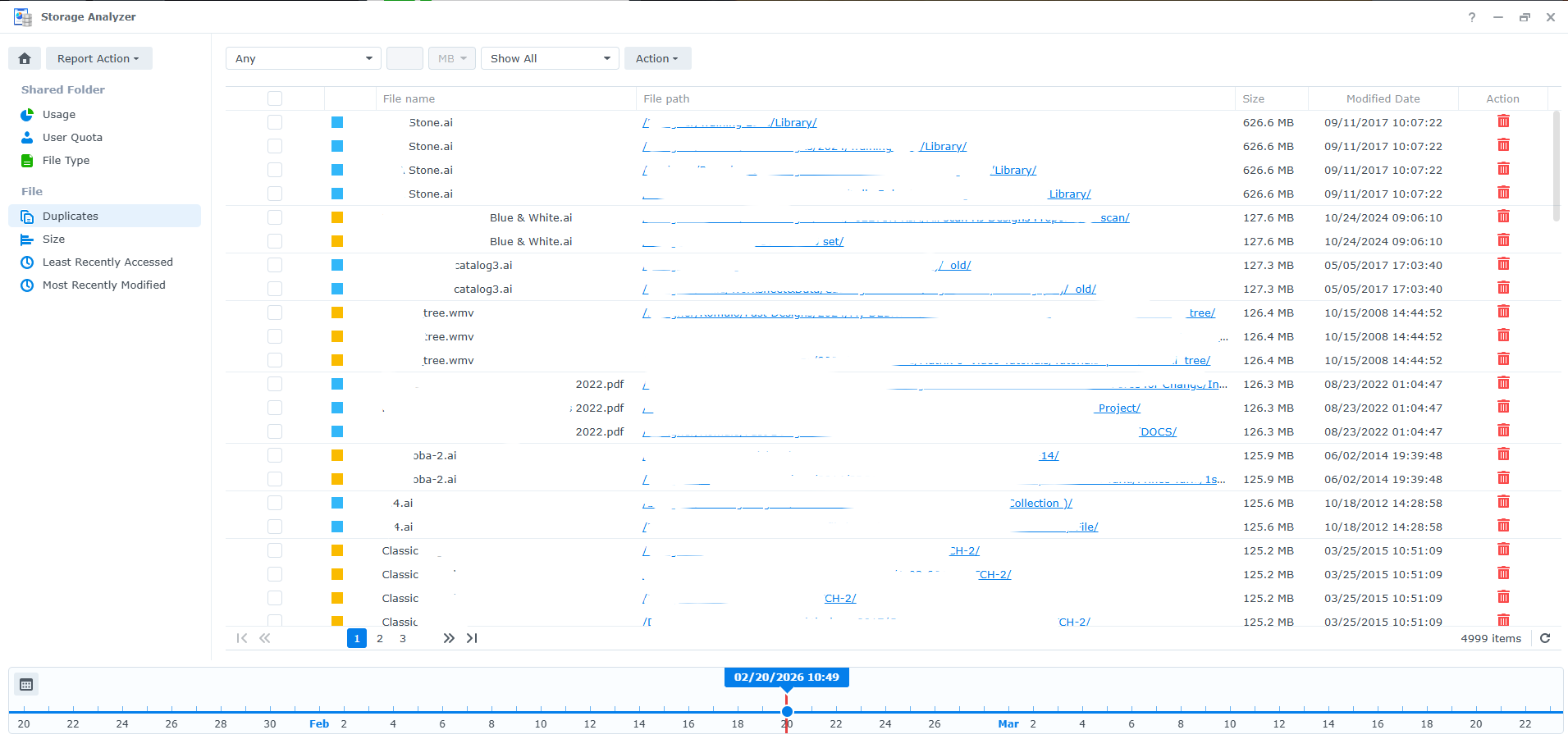Click the Action button in the toolbar
This screenshot has height=739, width=1568.
point(657,58)
